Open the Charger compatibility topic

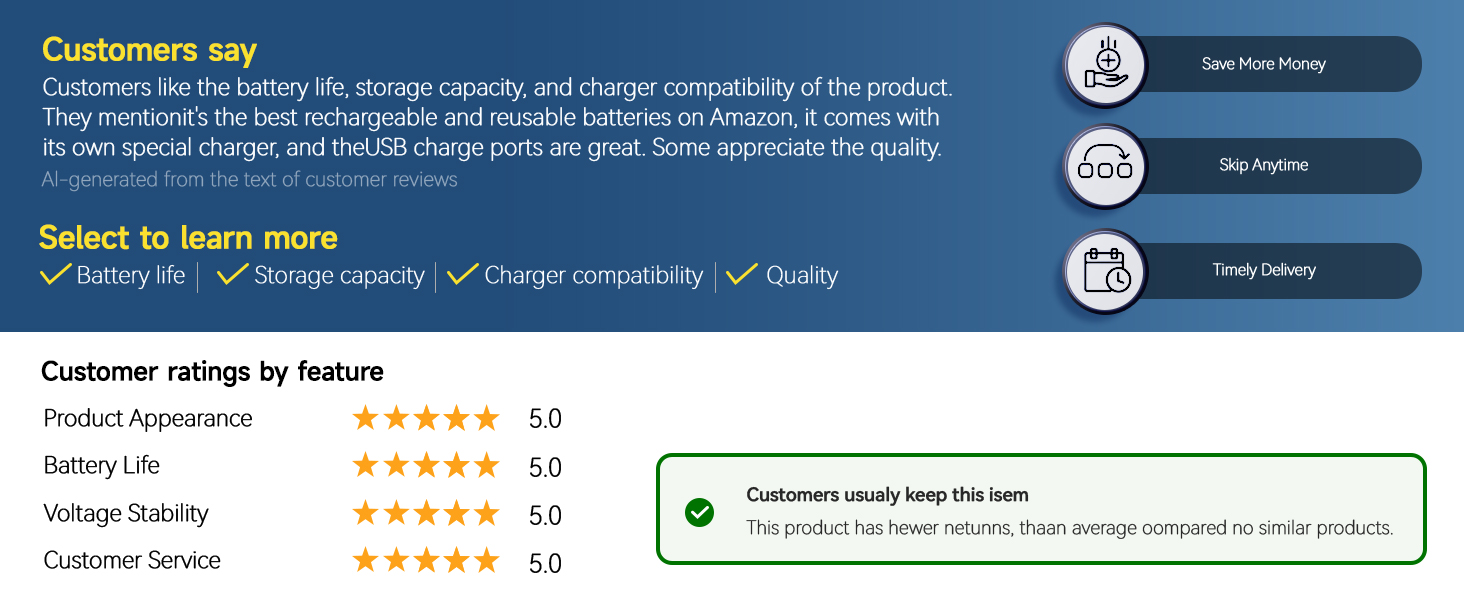pyautogui.click(x=593, y=276)
